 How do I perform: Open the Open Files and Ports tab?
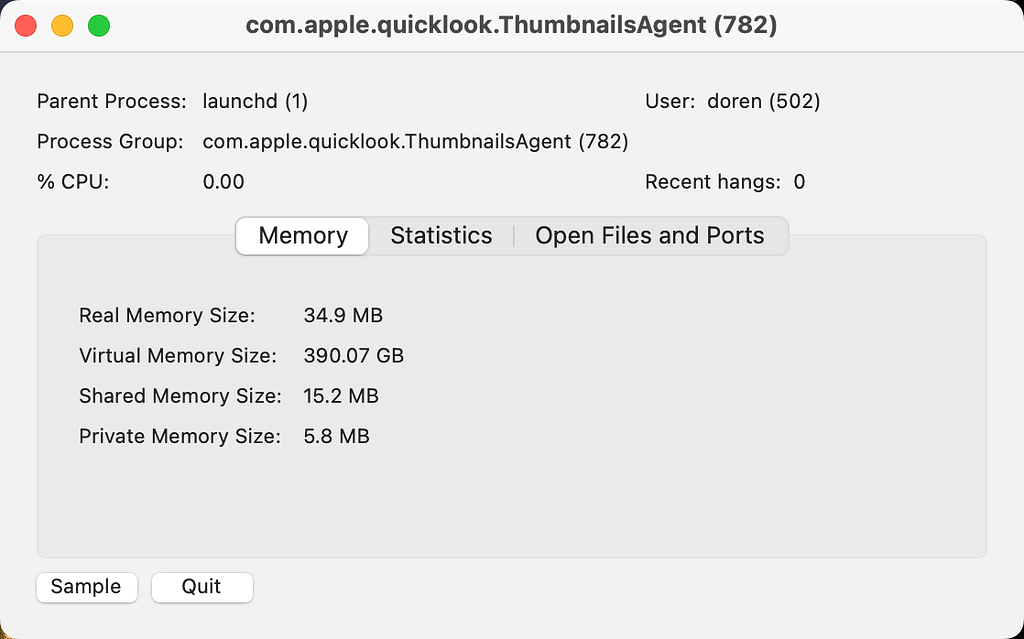[649, 236]
